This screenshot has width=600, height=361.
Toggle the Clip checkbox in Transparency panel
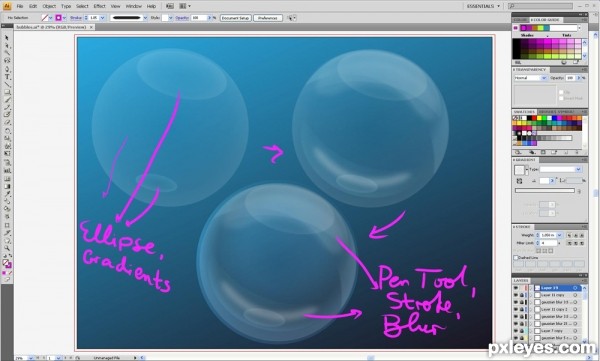[561, 92]
